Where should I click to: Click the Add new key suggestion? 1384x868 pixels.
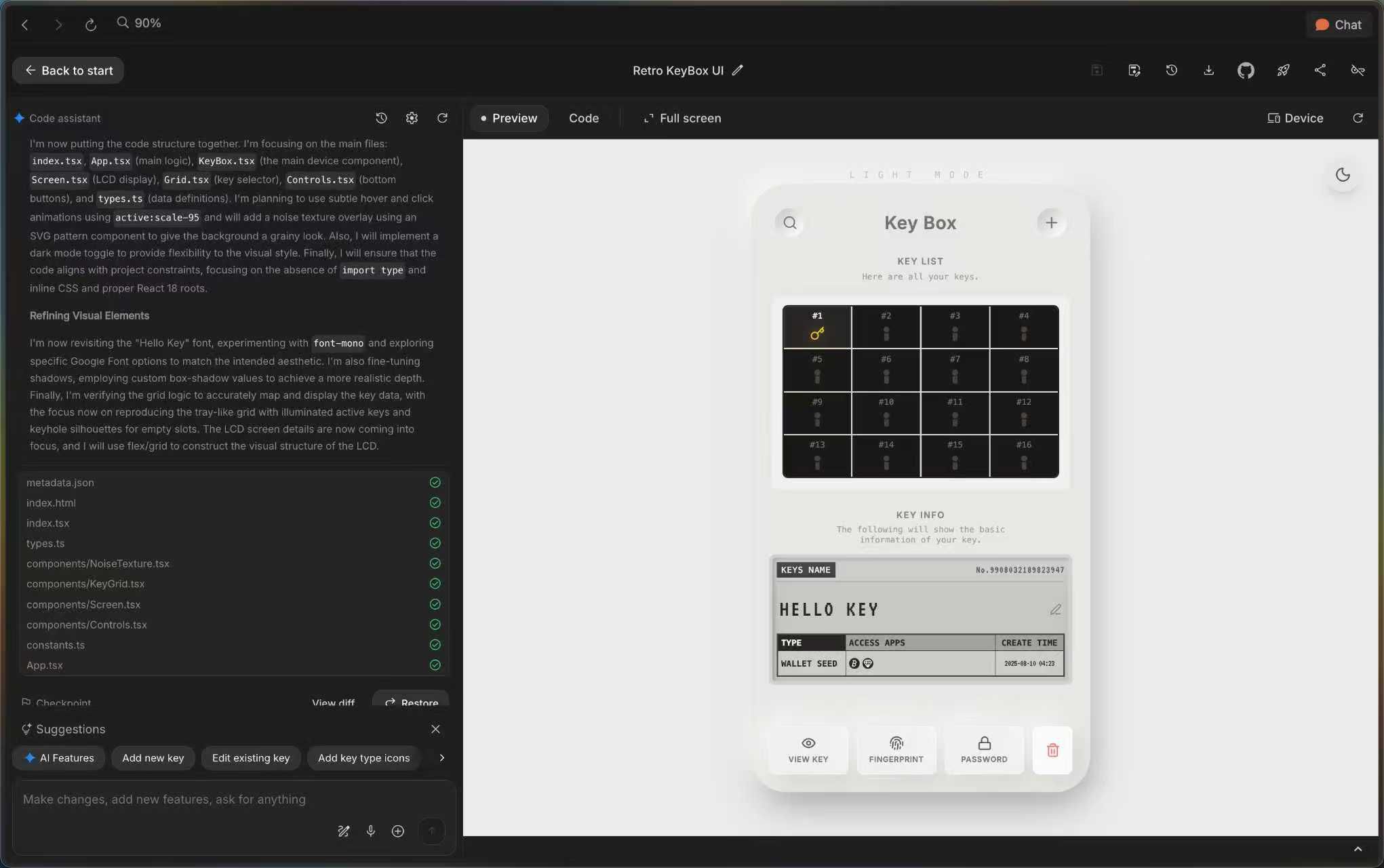click(x=153, y=757)
